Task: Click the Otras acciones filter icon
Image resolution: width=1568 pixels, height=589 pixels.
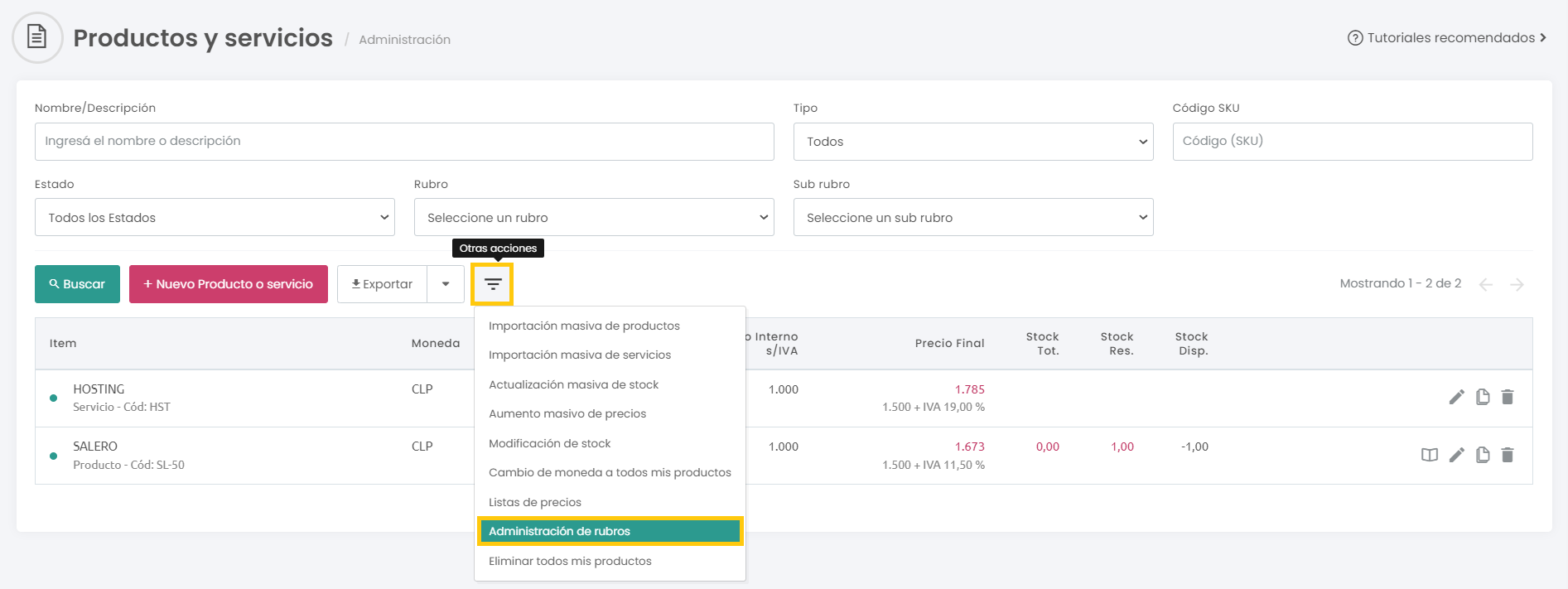Action: tap(492, 284)
